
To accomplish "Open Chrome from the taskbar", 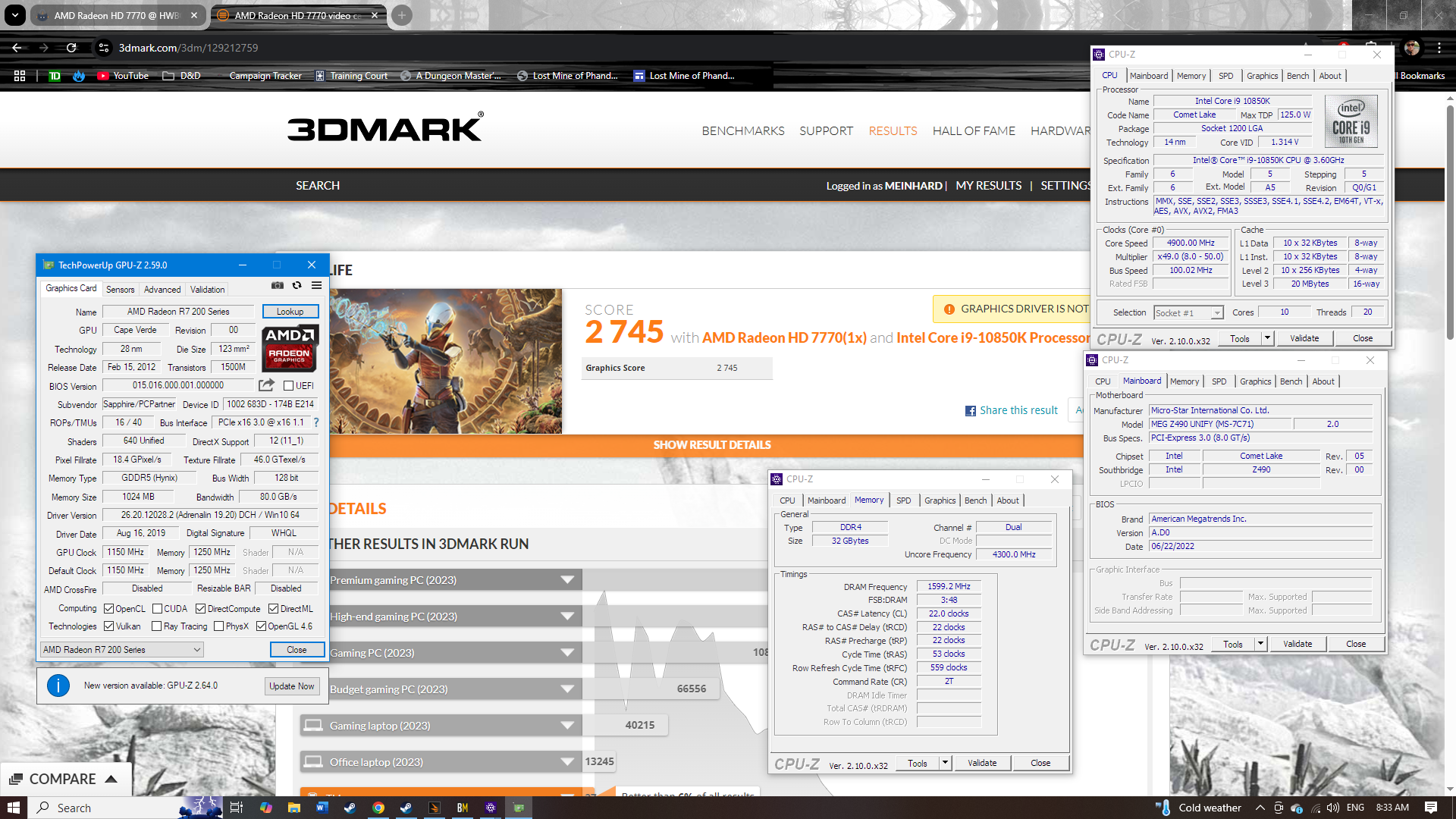I will (x=378, y=808).
